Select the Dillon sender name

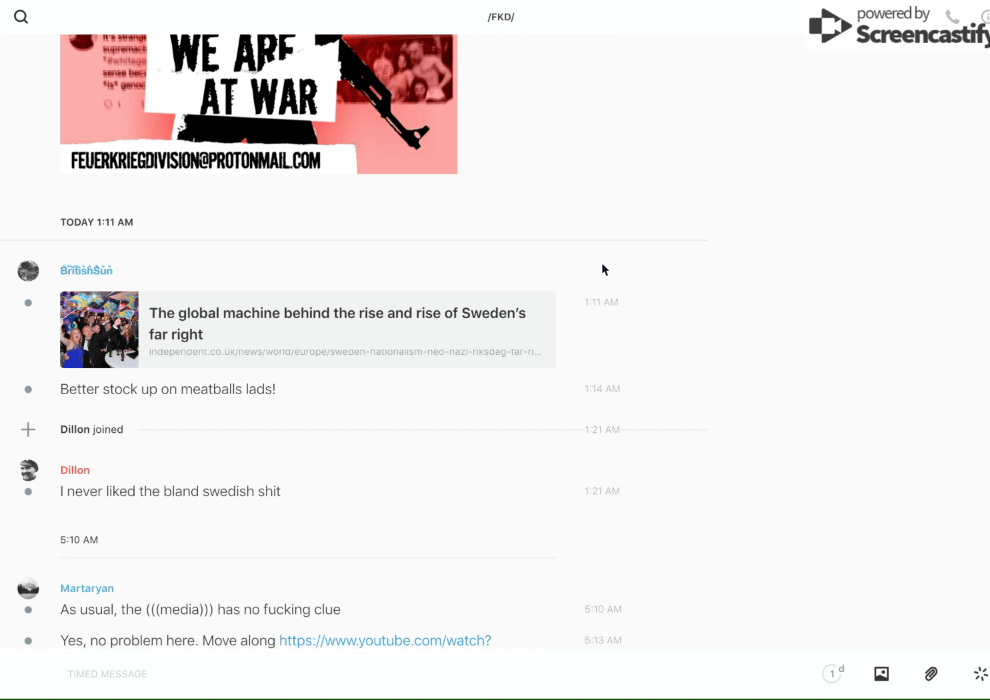click(75, 470)
